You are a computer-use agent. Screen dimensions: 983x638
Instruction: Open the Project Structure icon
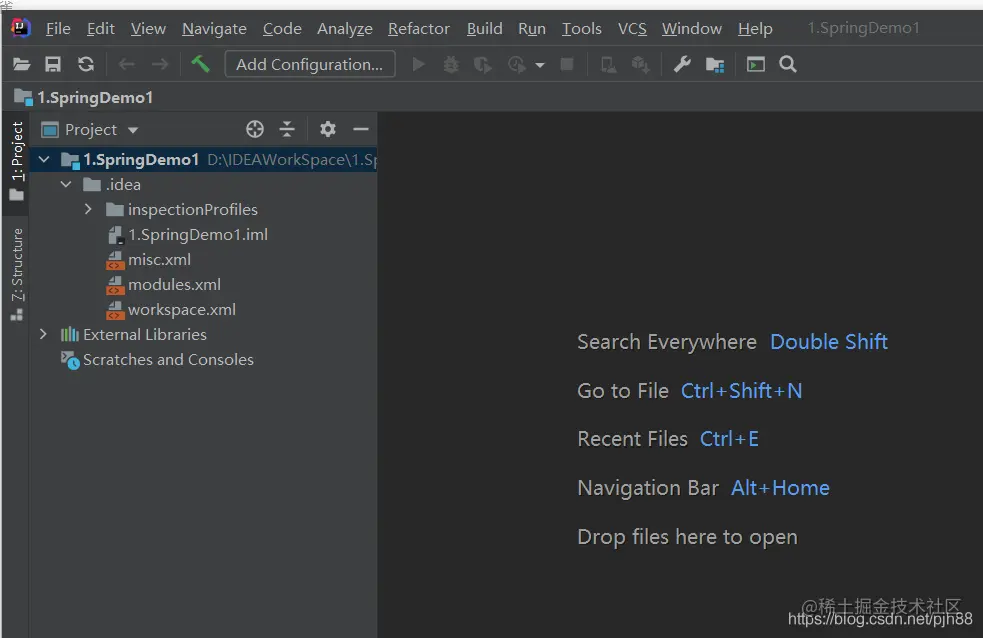pos(715,65)
